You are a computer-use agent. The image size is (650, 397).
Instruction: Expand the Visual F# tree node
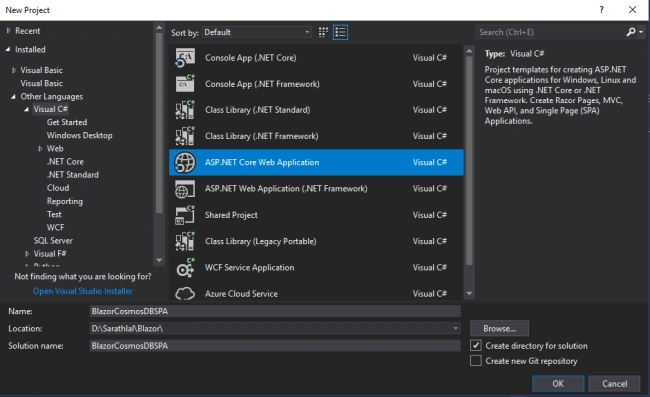27,254
